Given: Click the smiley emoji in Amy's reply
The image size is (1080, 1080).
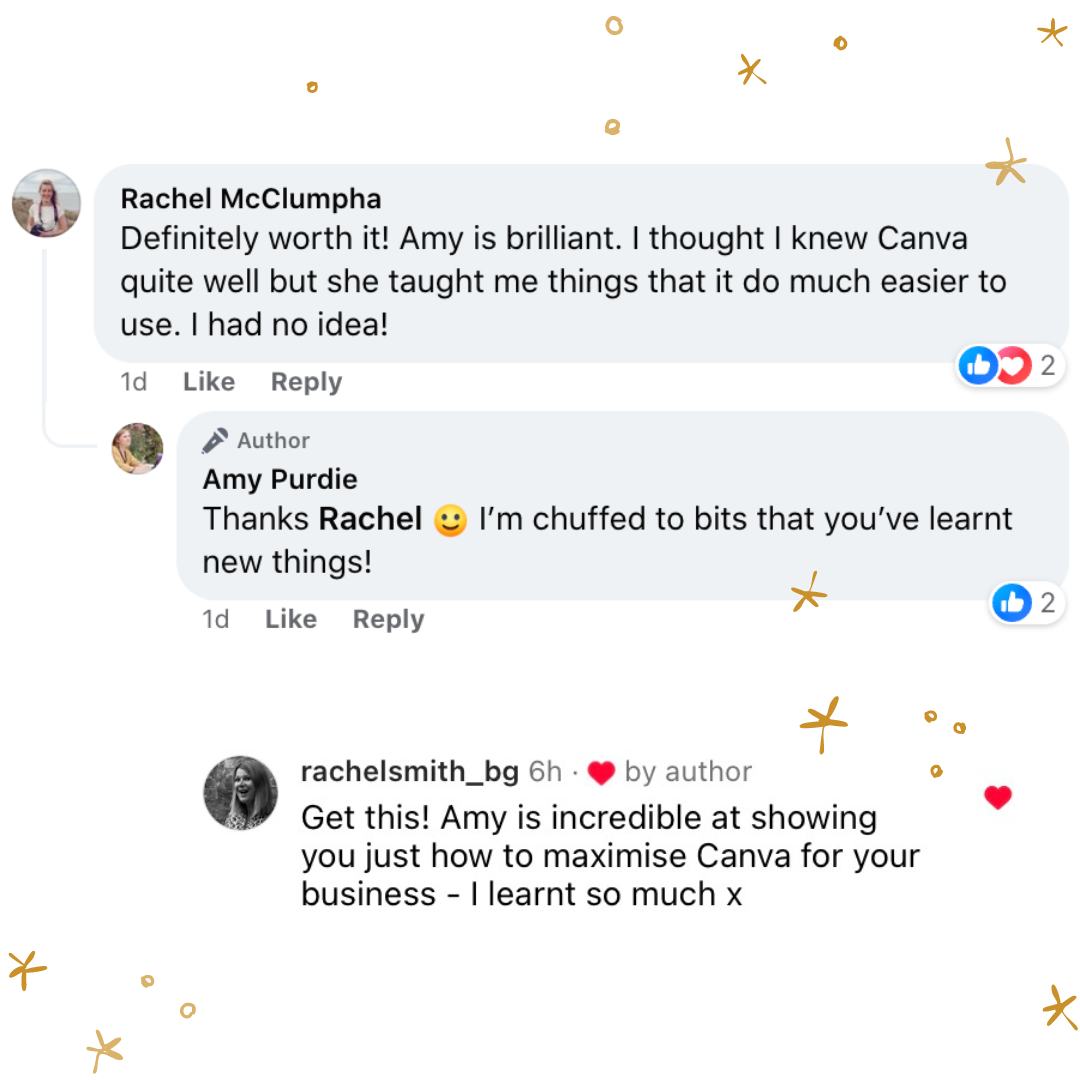Looking at the screenshot, I should (x=451, y=521).
